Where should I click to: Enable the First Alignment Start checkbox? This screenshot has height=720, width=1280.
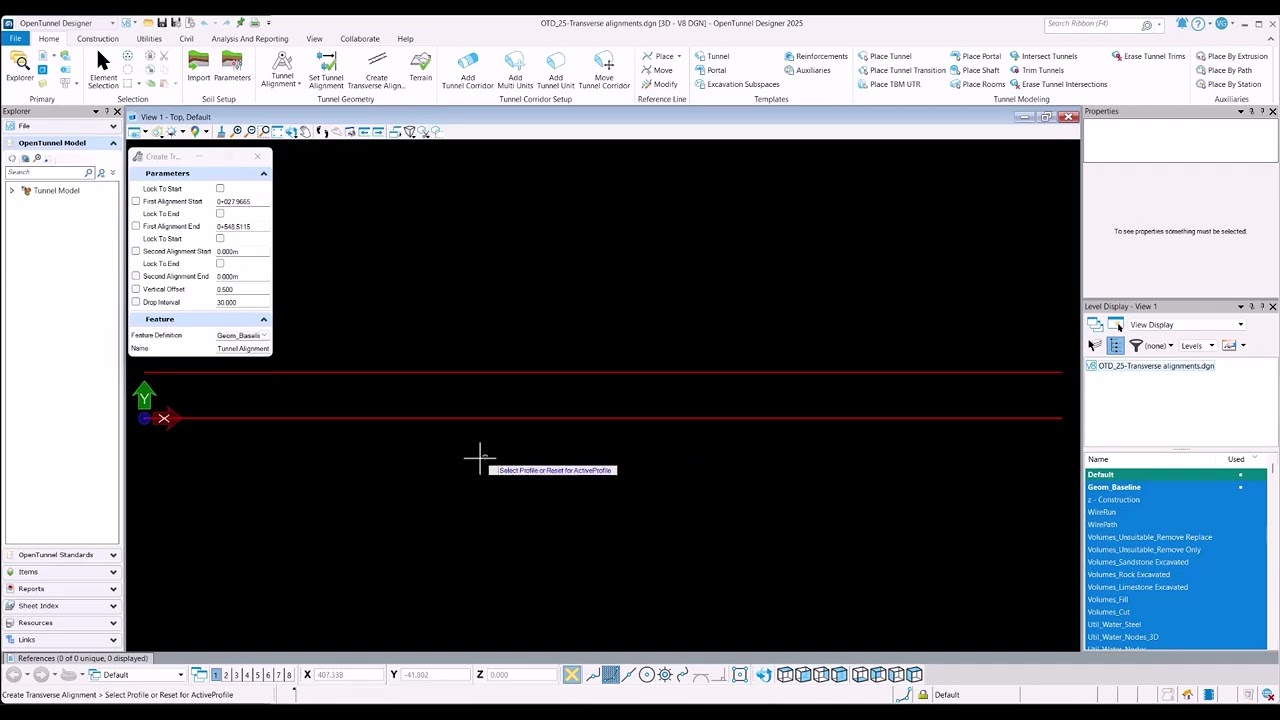[x=136, y=201]
